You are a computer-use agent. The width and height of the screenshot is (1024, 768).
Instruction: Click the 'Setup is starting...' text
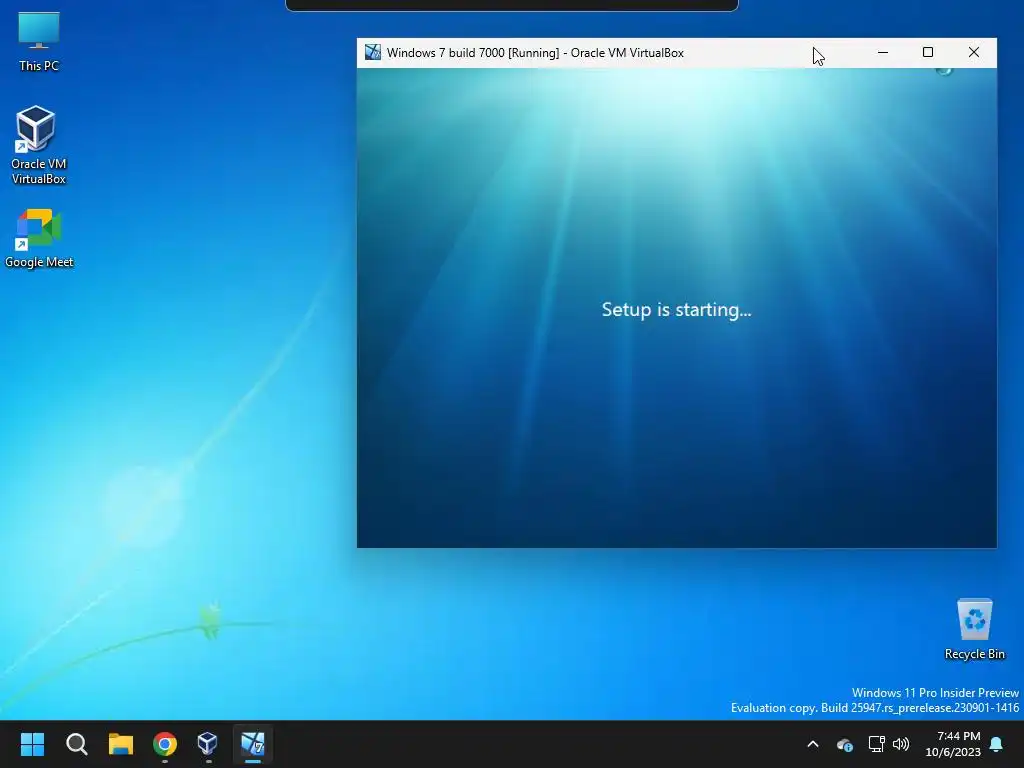(x=677, y=309)
